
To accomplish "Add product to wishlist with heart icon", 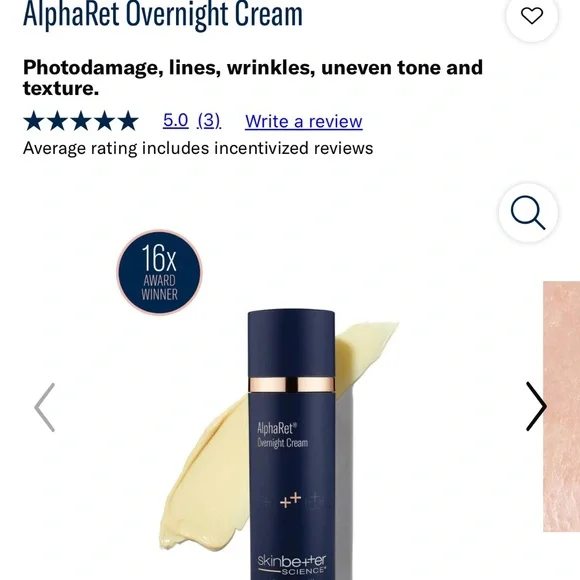I will click(532, 16).
